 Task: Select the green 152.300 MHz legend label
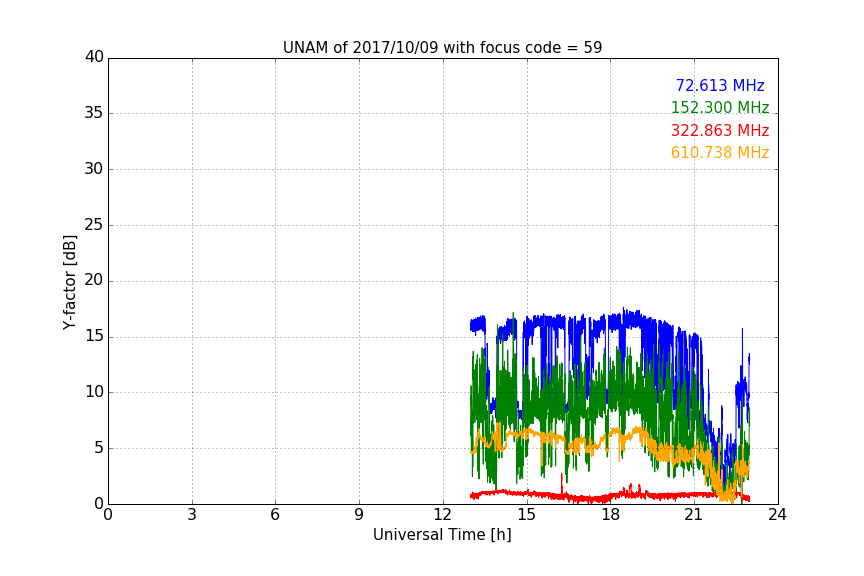(720, 107)
